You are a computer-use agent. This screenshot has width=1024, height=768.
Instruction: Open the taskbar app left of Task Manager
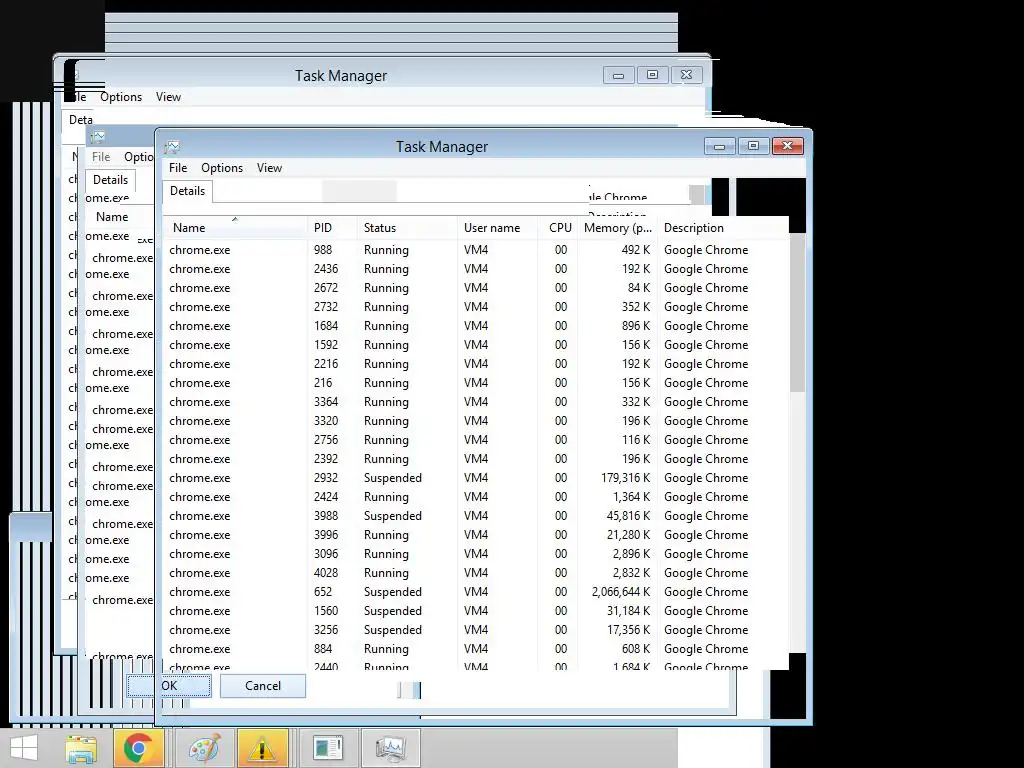(328, 748)
